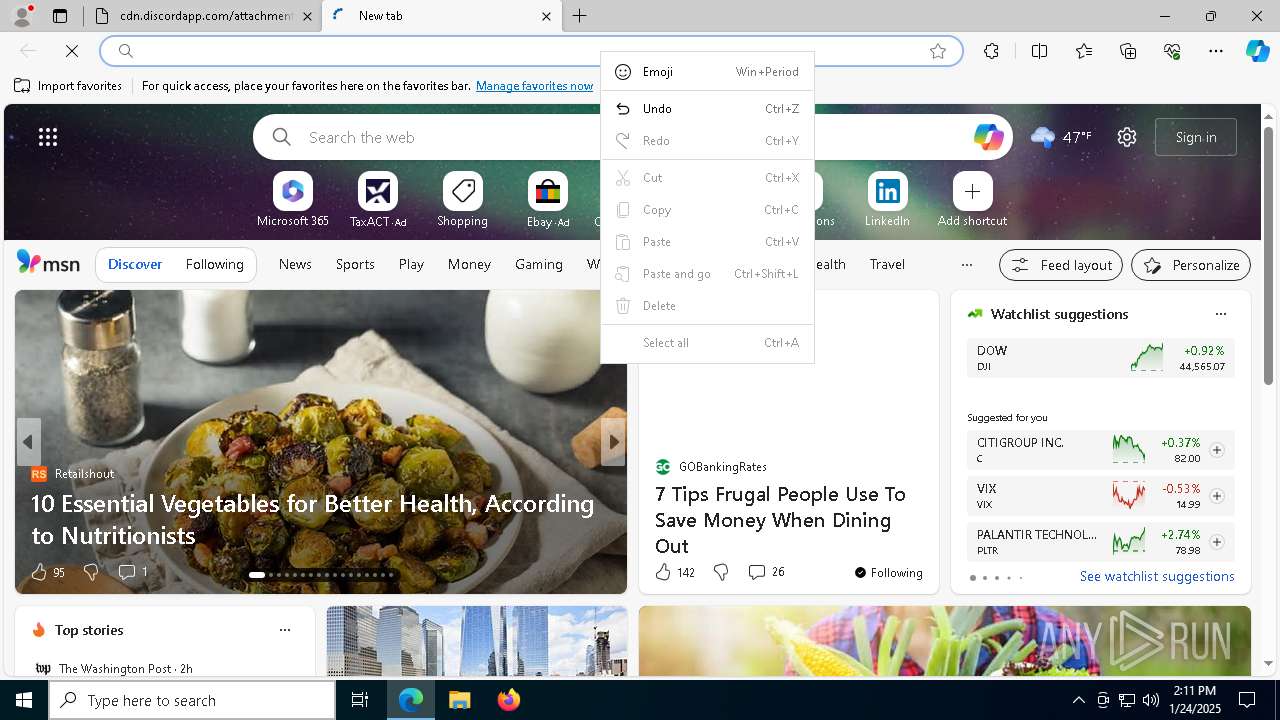Open Feed layout options

pyautogui.click(x=1061, y=265)
